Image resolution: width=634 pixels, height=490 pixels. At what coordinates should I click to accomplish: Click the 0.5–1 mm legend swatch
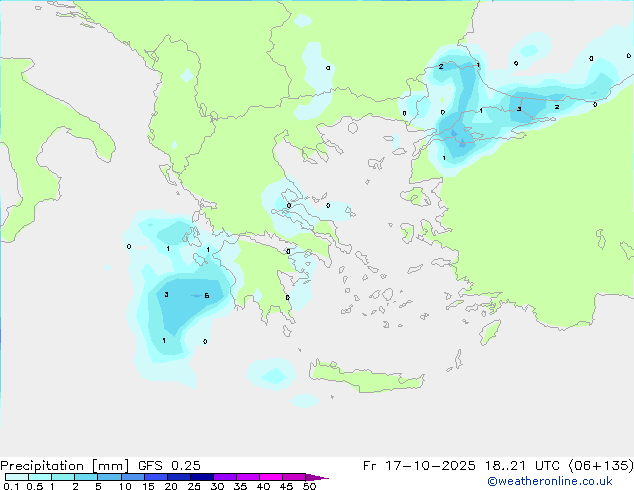40,477
